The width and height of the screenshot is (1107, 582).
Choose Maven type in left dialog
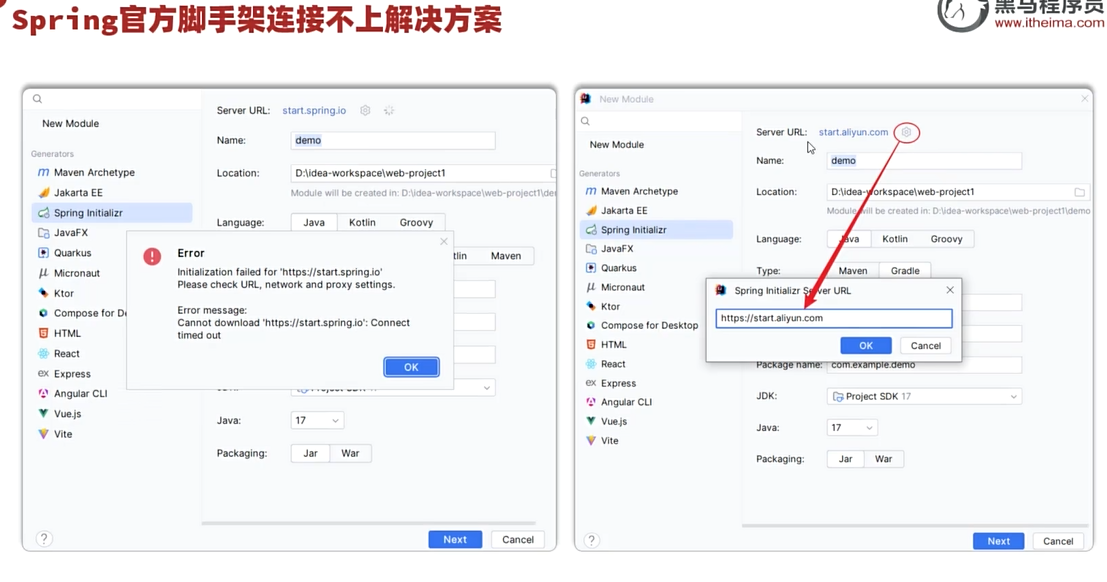click(x=506, y=256)
